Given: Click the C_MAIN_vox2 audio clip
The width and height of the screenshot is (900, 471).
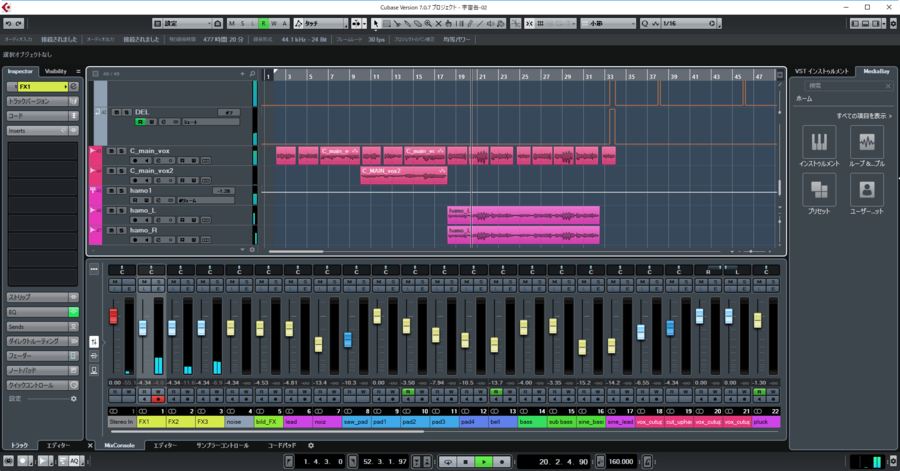Looking at the screenshot, I should (404, 176).
